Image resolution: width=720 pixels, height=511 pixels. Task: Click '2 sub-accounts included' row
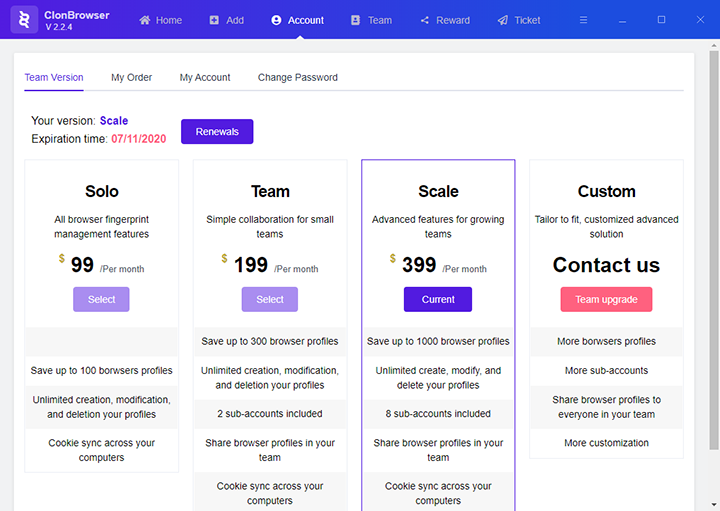click(270, 414)
